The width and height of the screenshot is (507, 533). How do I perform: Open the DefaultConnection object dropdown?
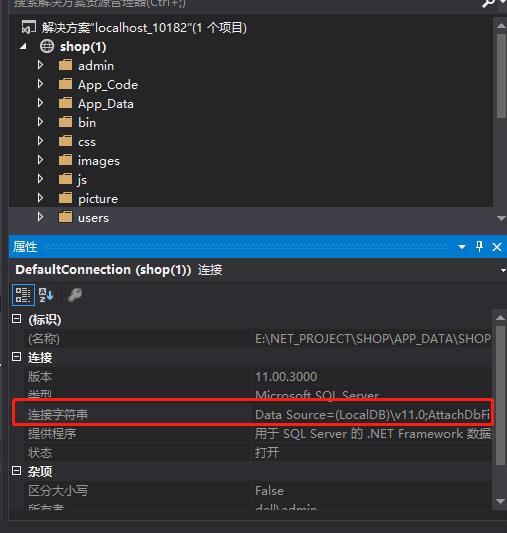(503, 271)
